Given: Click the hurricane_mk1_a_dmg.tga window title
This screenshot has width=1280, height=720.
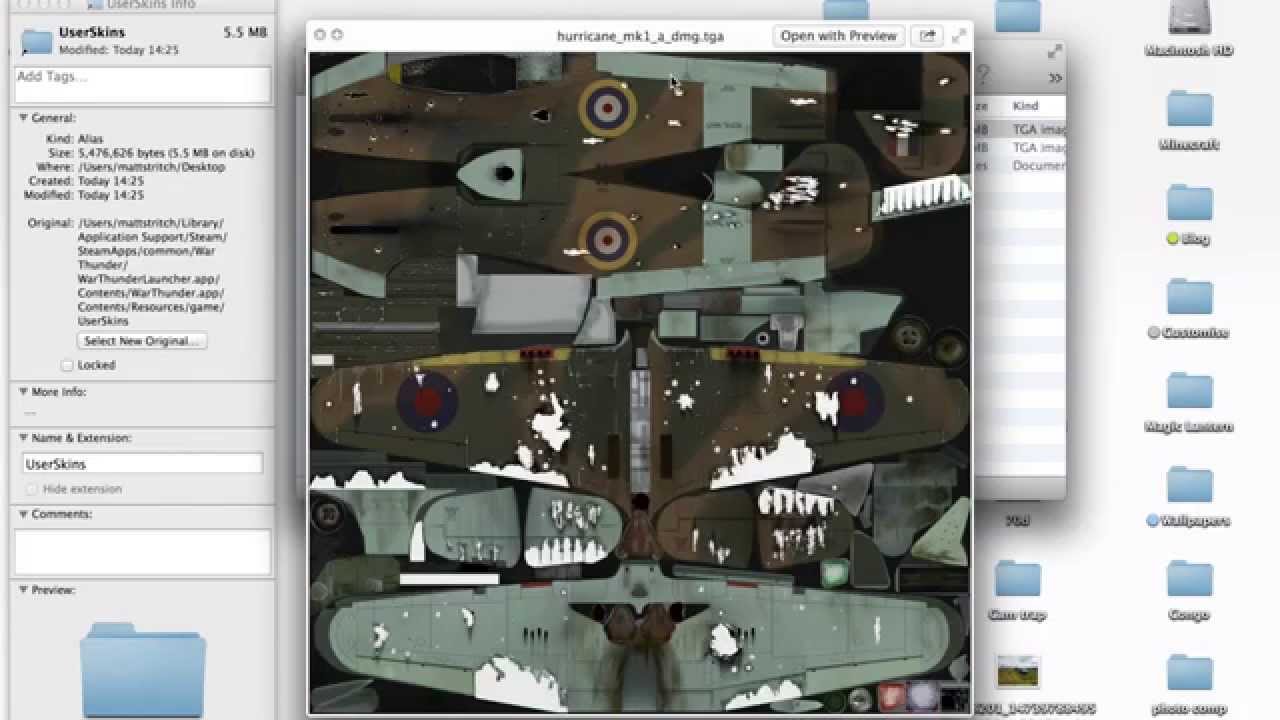Looking at the screenshot, I should (x=640, y=35).
